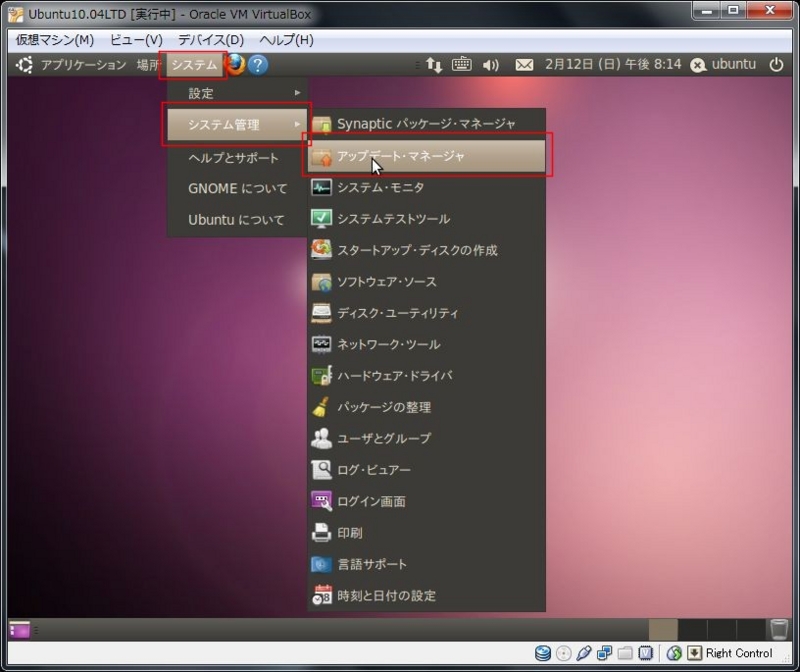The width and height of the screenshot is (800, 672).
Task: Click the date and time display
Action: 613,64
